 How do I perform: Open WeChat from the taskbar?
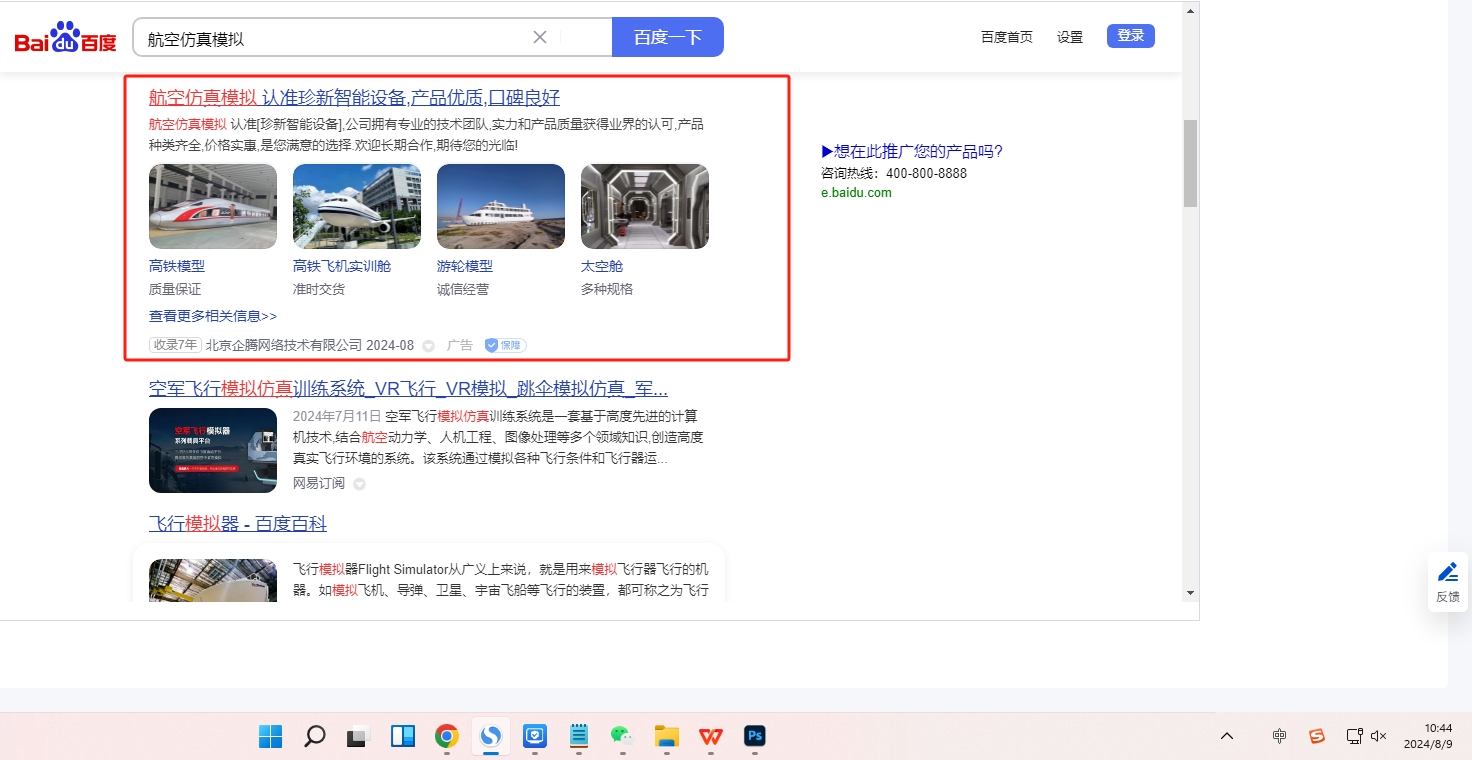(x=623, y=737)
